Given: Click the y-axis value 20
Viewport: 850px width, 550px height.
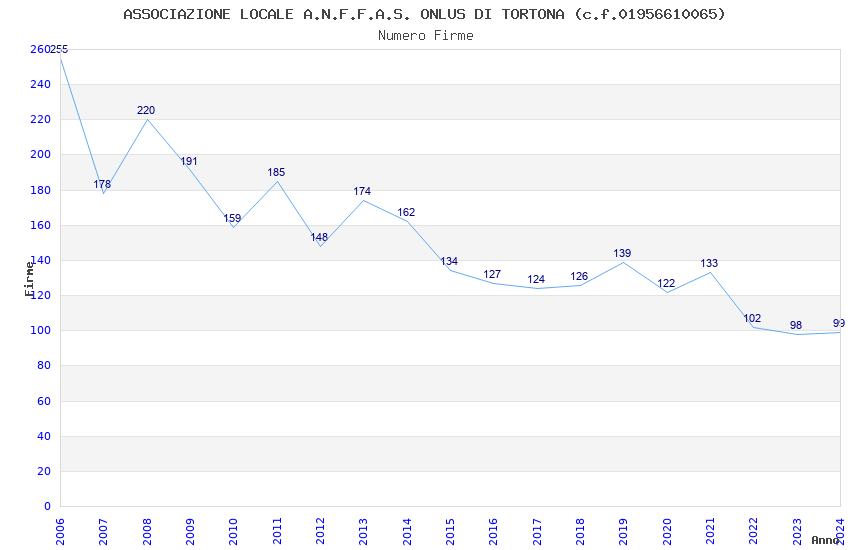Looking at the screenshot, I should pos(44,471).
